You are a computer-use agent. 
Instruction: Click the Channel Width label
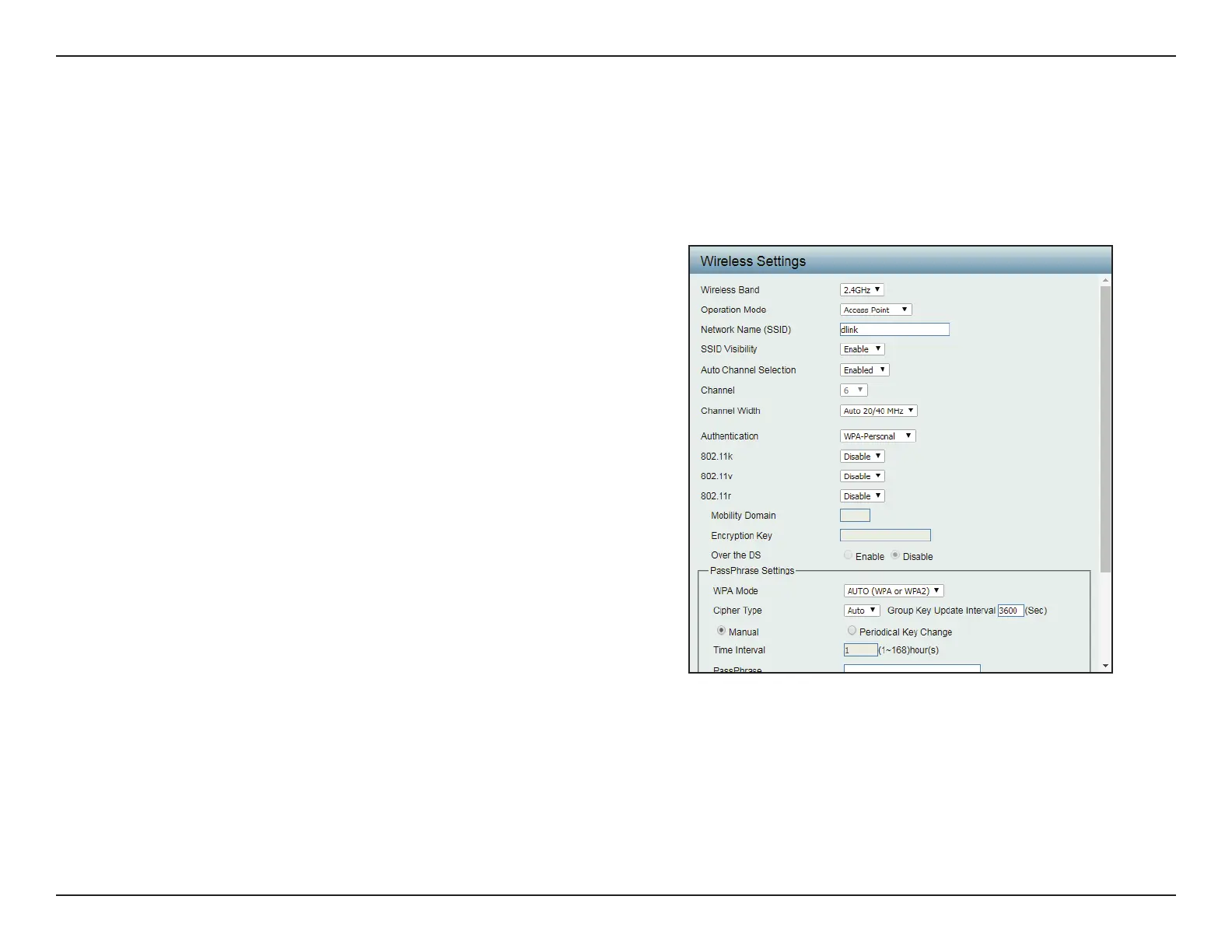click(x=730, y=411)
